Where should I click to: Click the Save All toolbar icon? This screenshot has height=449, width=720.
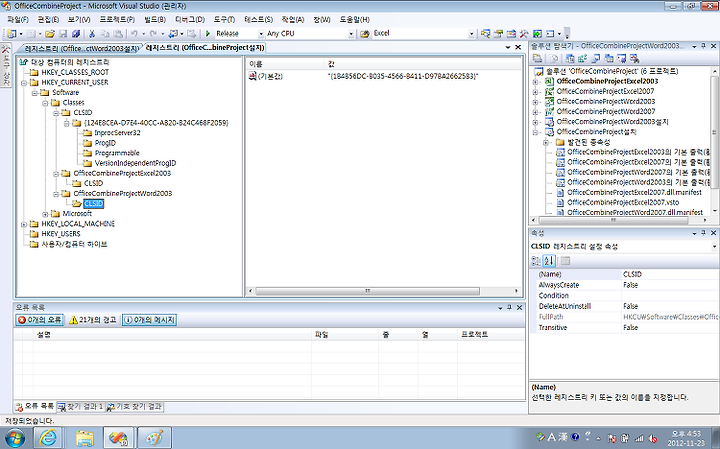click(x=76, y=34)
